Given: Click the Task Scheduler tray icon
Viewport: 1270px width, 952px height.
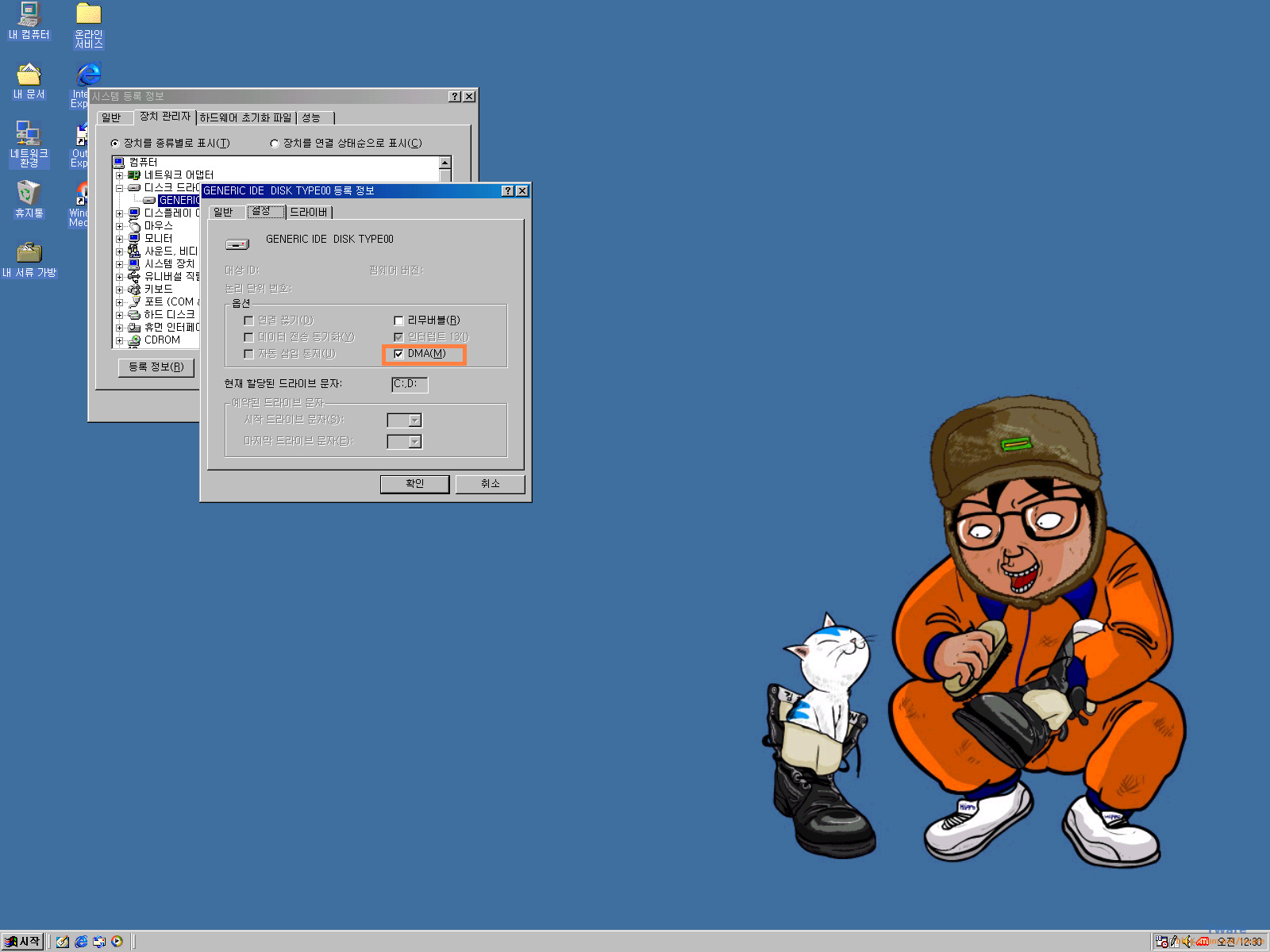Looking at the screenshot, I should coord(1162,942).
